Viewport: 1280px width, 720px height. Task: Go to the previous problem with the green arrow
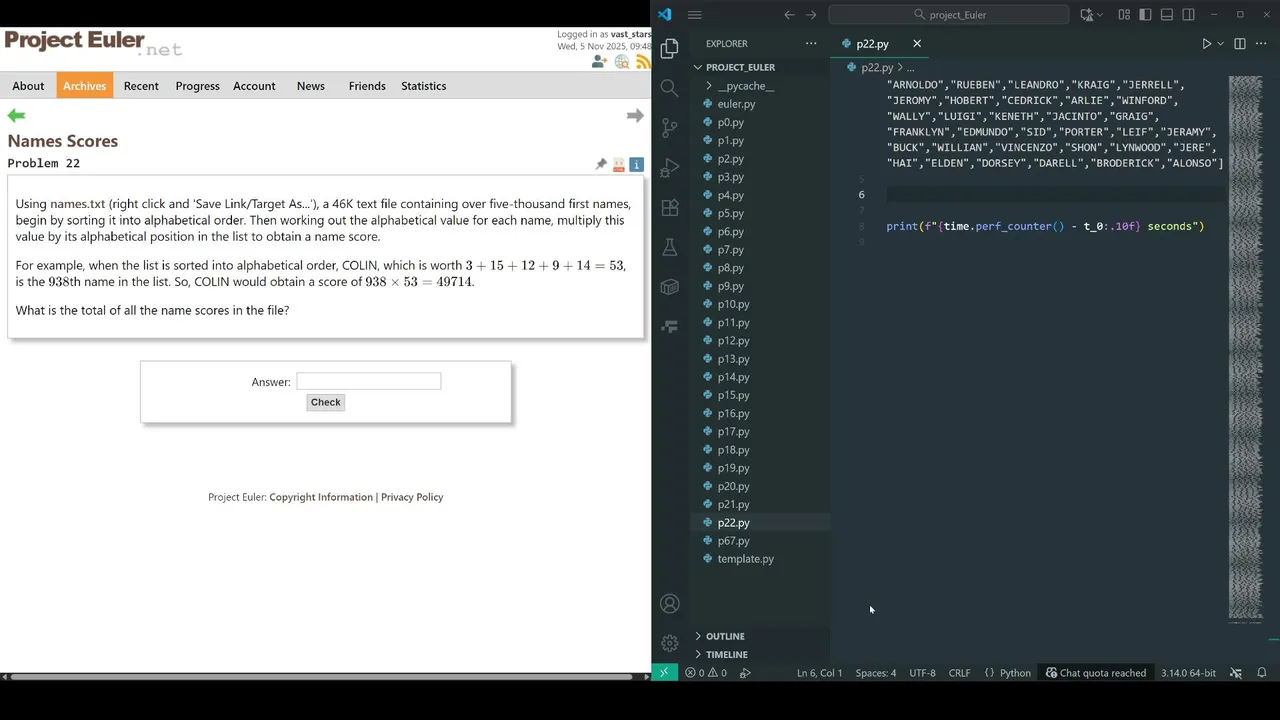(x=16, y=116)
